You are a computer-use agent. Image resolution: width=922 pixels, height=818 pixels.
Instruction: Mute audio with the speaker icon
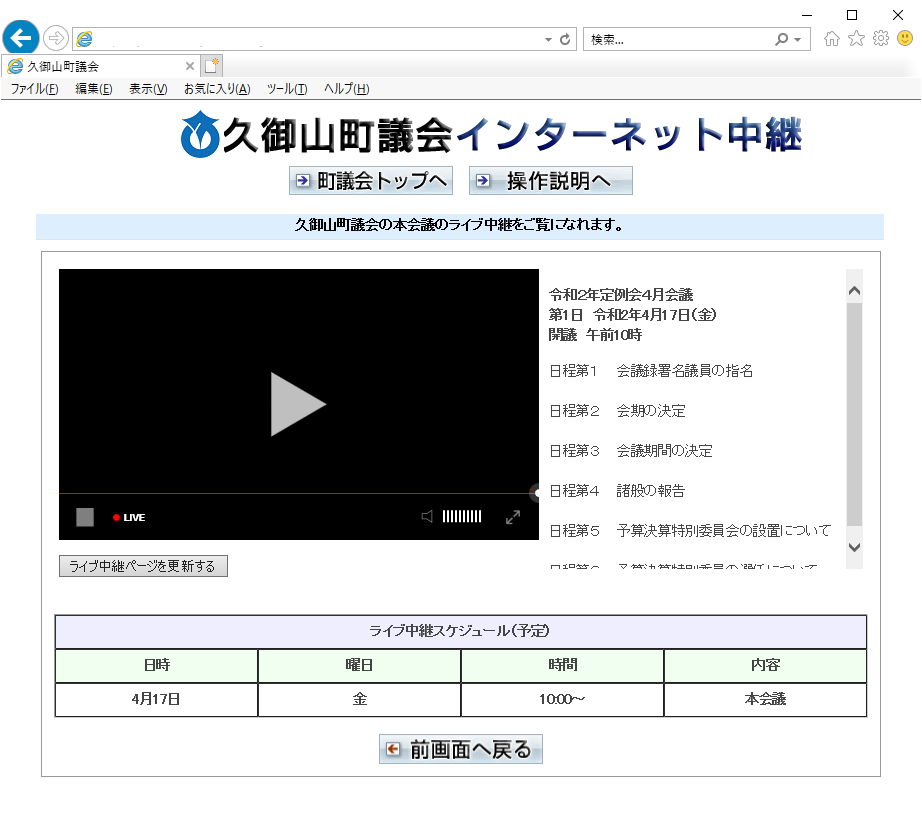tap(427, 516)
